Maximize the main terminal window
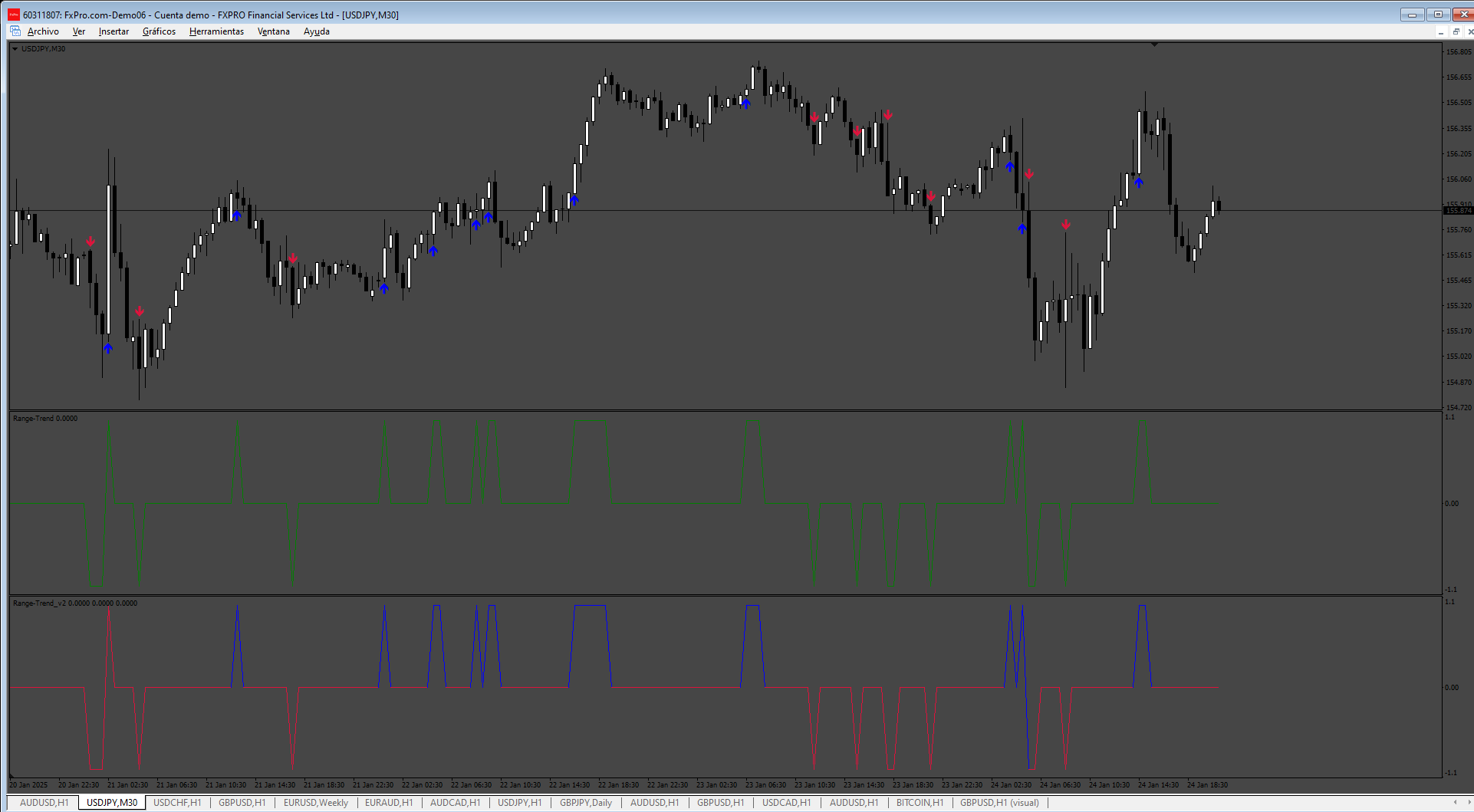Screen dimensions: 1474x812 point(1438,15)
